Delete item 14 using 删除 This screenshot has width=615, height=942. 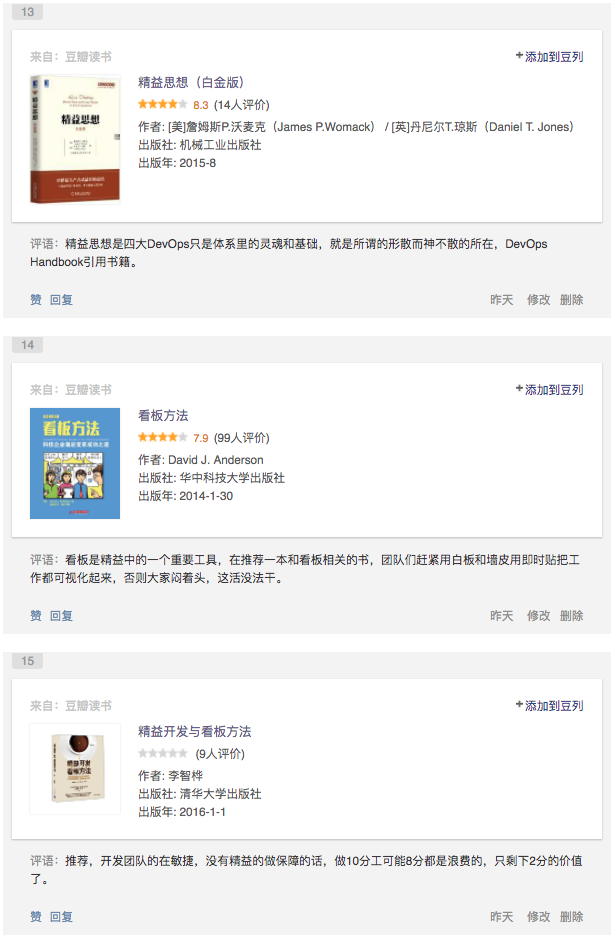tap(571, 616)
